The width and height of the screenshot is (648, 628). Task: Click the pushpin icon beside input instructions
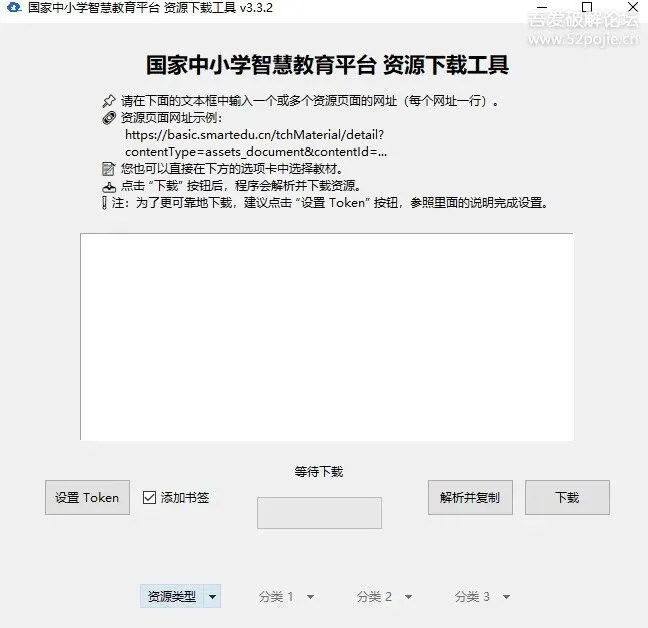pyautogui.click(x=109, y=101)
